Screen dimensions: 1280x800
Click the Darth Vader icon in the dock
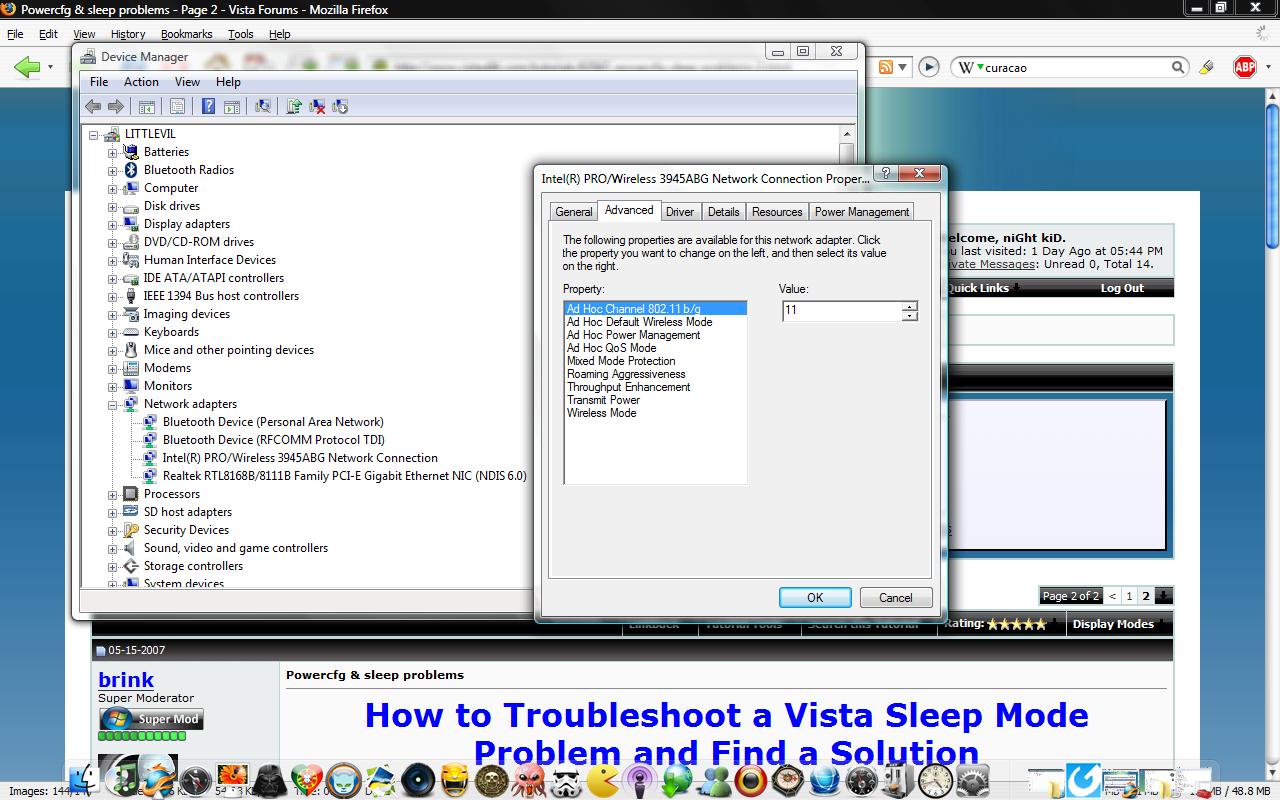click(x=271, y=779)
